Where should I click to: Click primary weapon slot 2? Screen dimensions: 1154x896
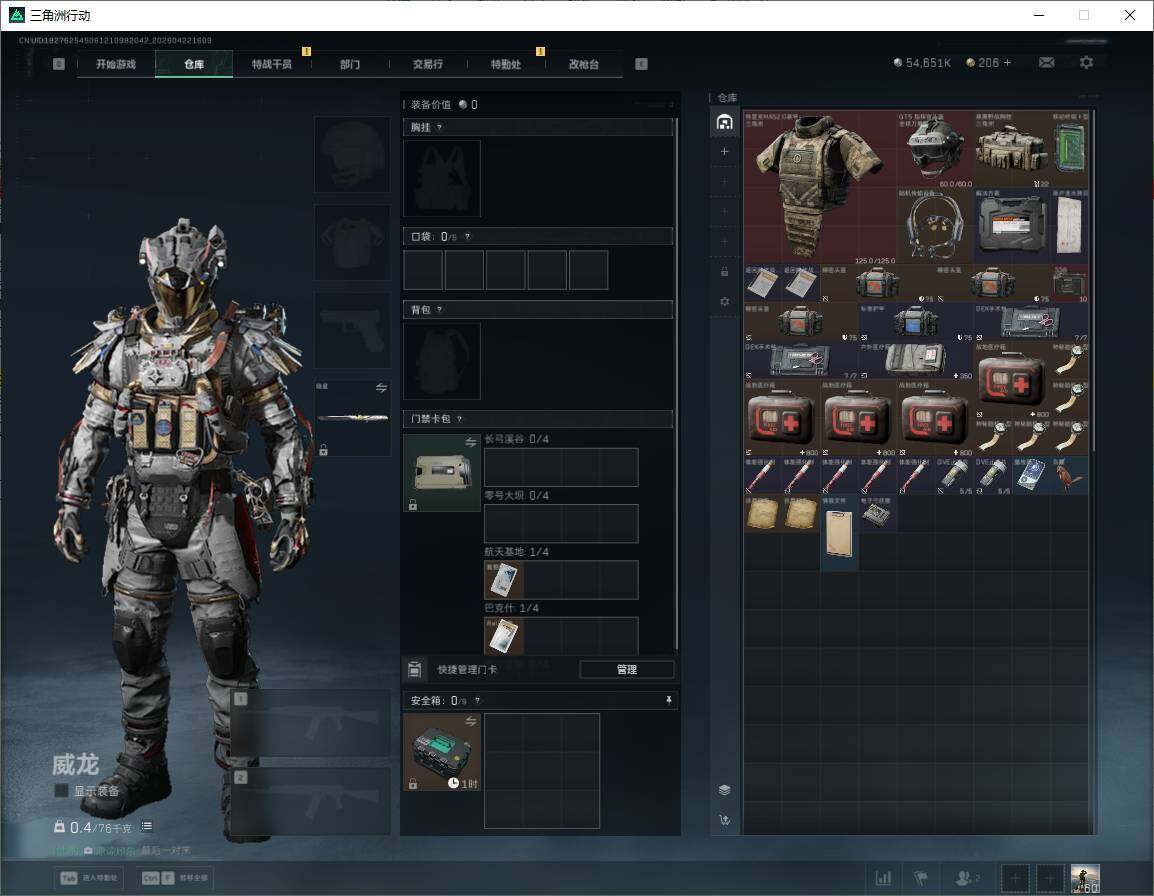(x=311, y=801)
